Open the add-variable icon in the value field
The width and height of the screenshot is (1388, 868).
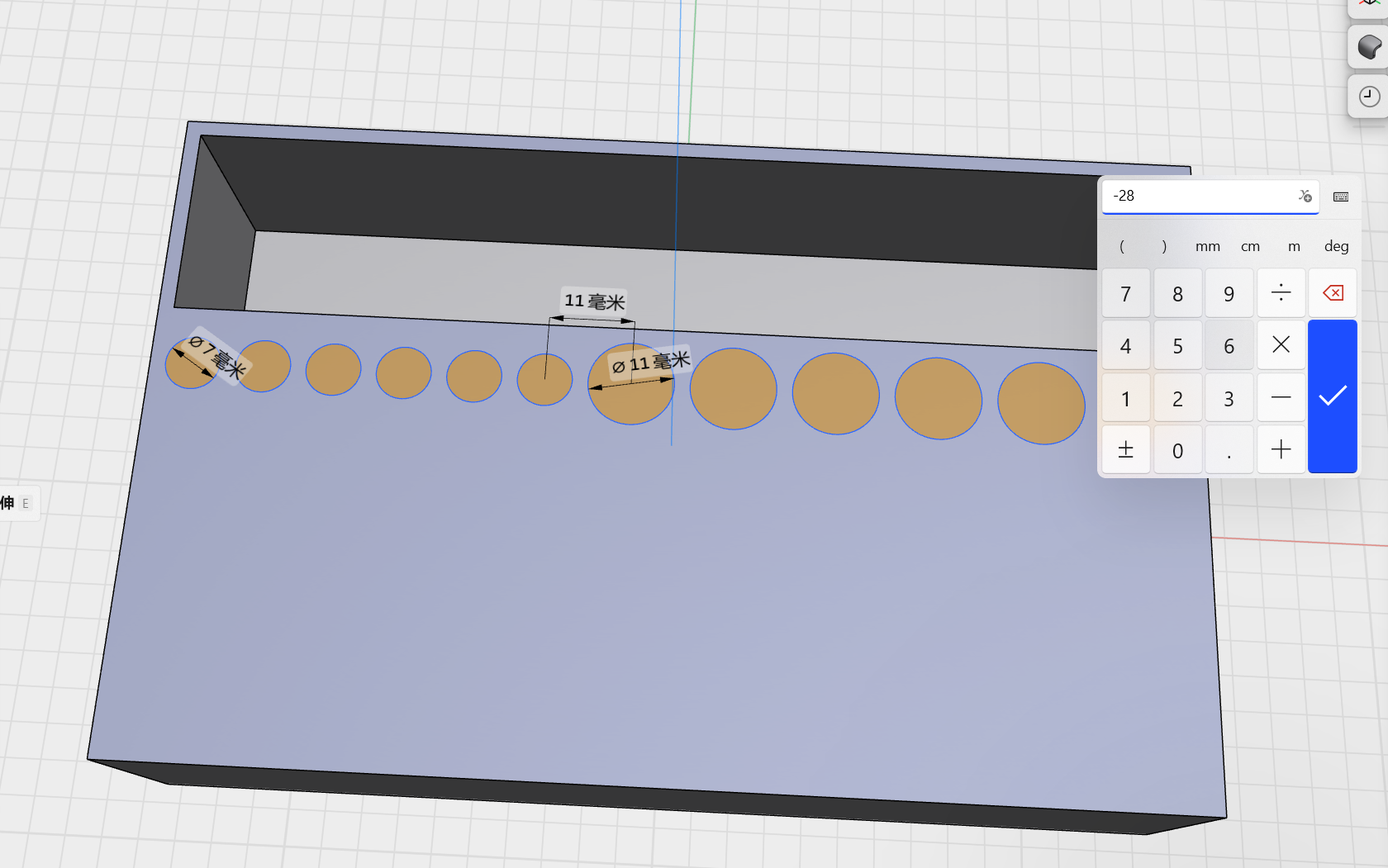[1305, 196]
